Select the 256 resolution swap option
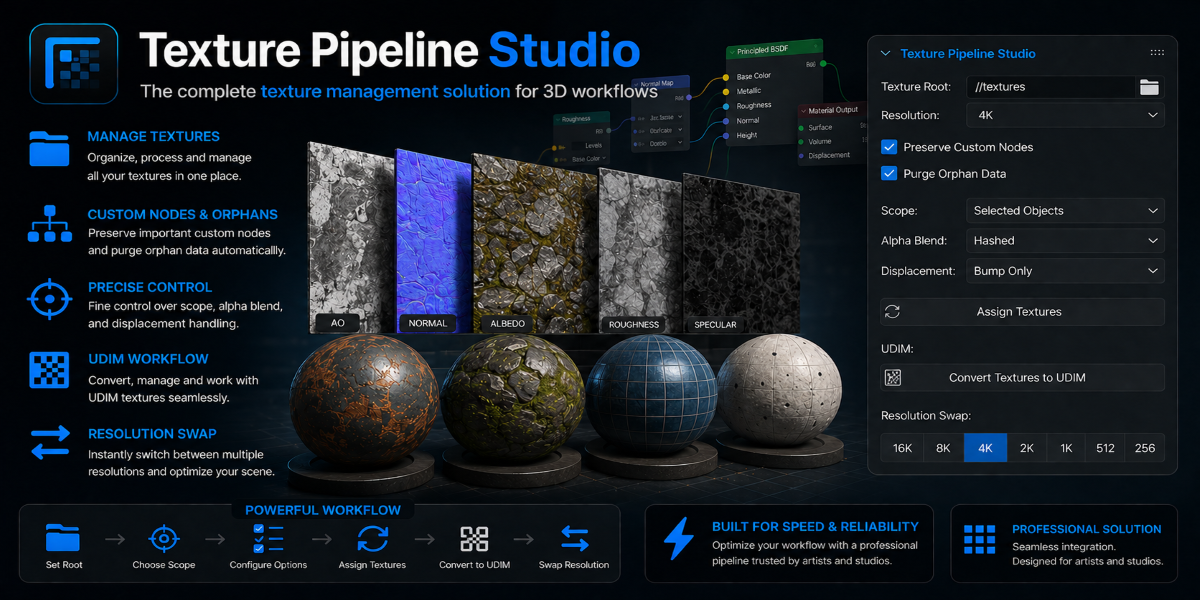The image size is (1200, 600). click(1145, 448)
